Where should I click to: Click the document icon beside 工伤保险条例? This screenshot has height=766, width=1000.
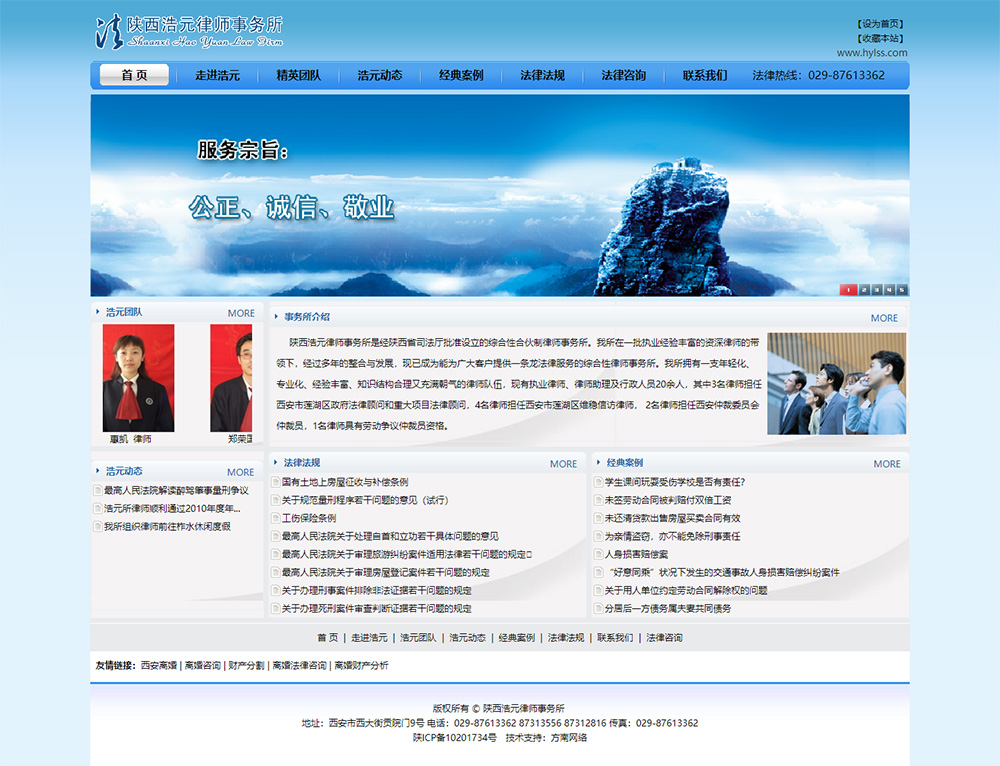click(275, 518)
